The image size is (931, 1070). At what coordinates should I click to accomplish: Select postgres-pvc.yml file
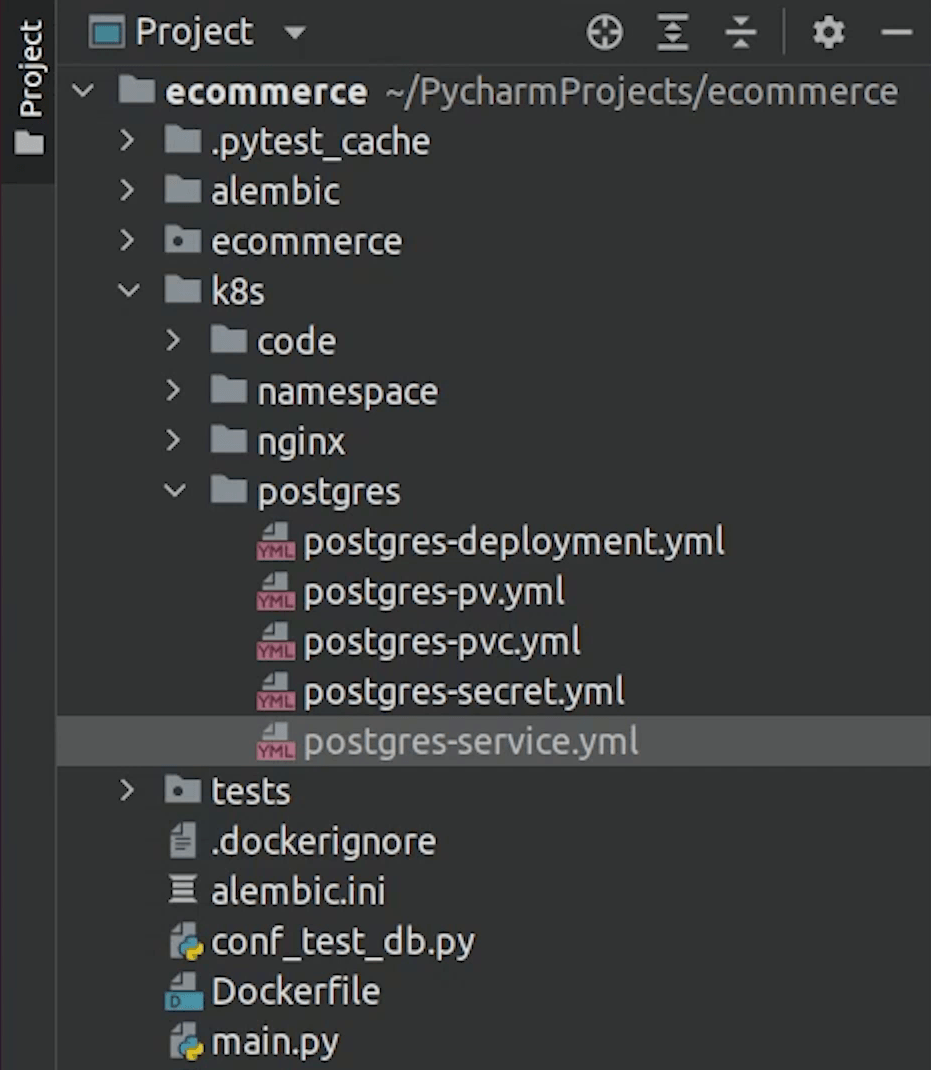[x=441, y=642]
